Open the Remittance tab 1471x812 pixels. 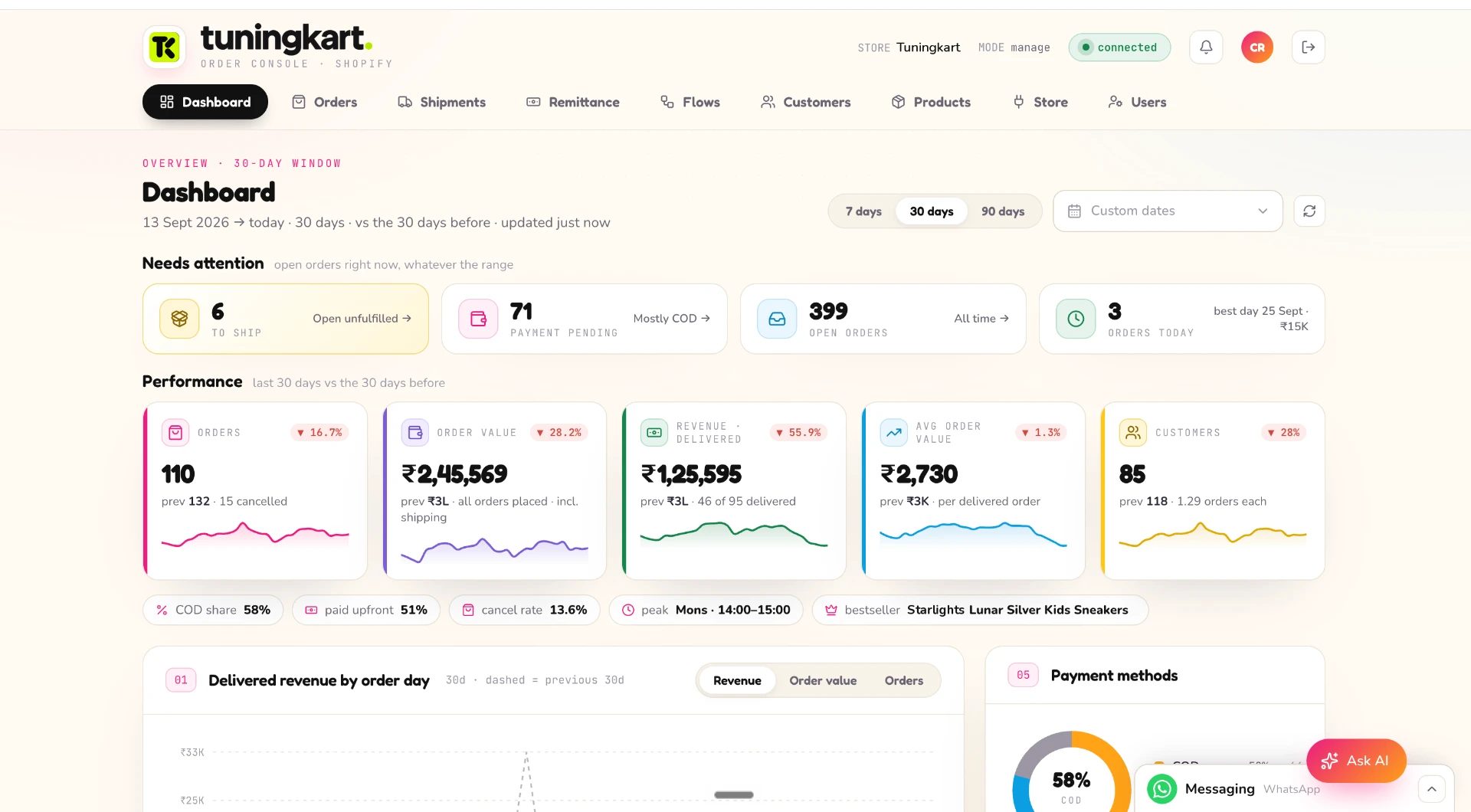pyautogui.click(x=572, y=102)
